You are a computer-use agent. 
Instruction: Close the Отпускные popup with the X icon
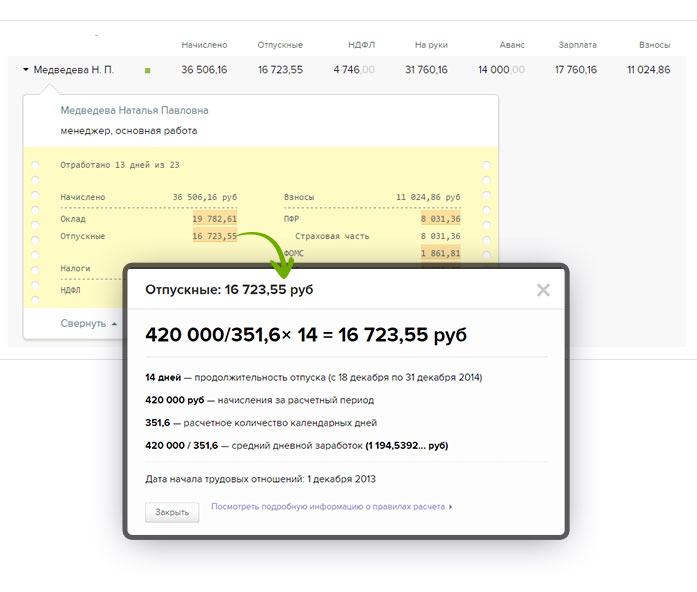coord(543,290)
